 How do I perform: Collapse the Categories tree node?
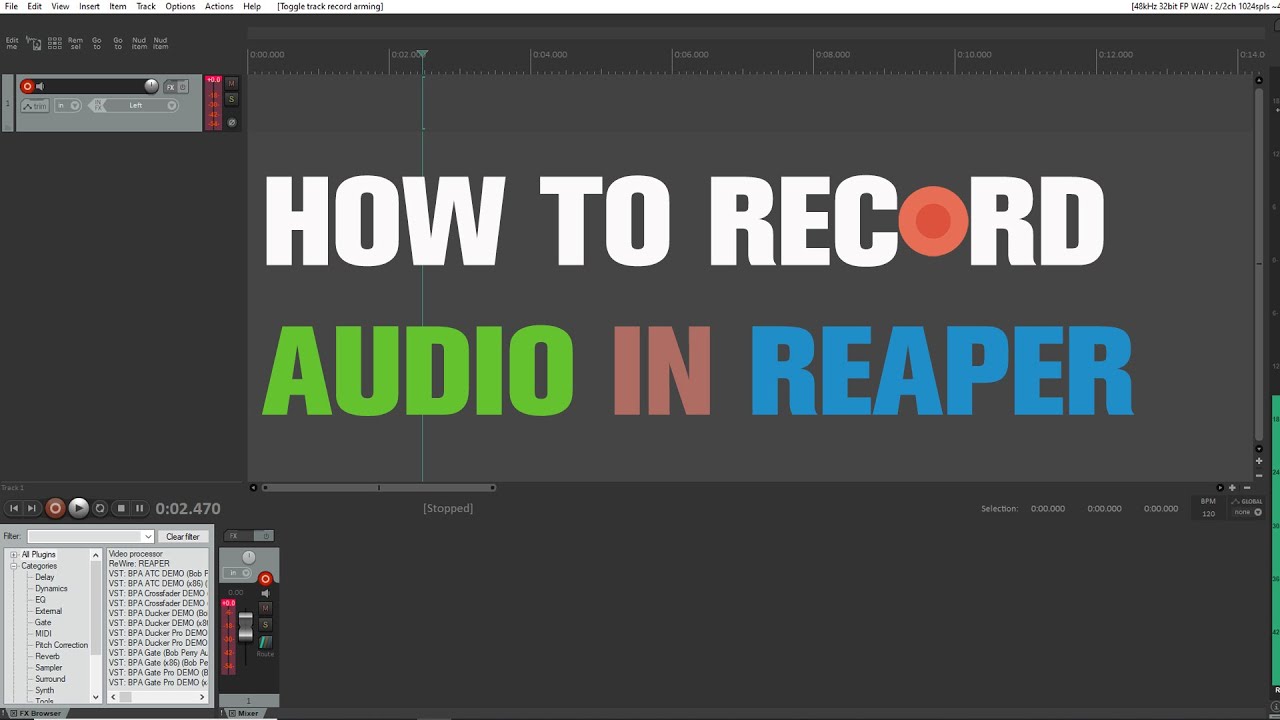(15, 566)
